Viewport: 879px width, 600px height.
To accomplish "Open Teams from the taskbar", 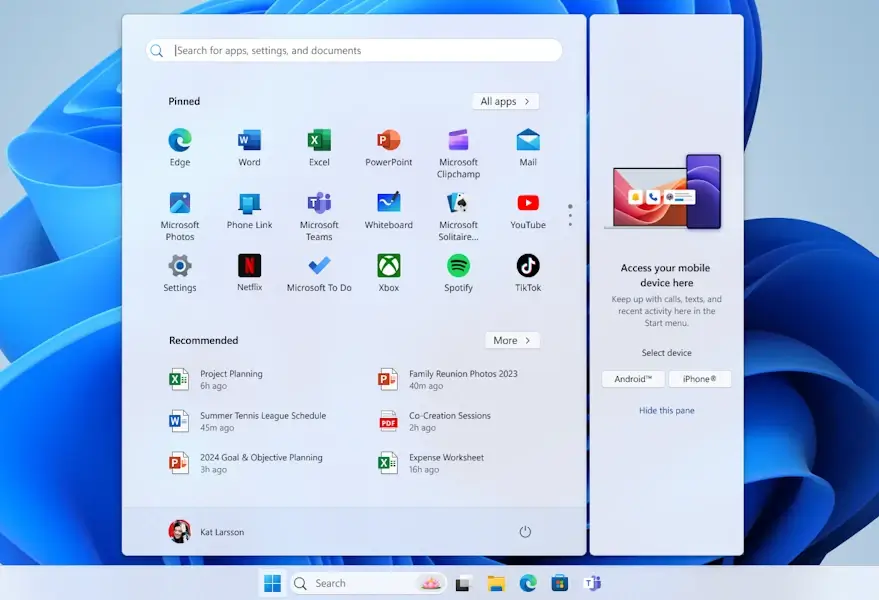I will pos(592,583).
